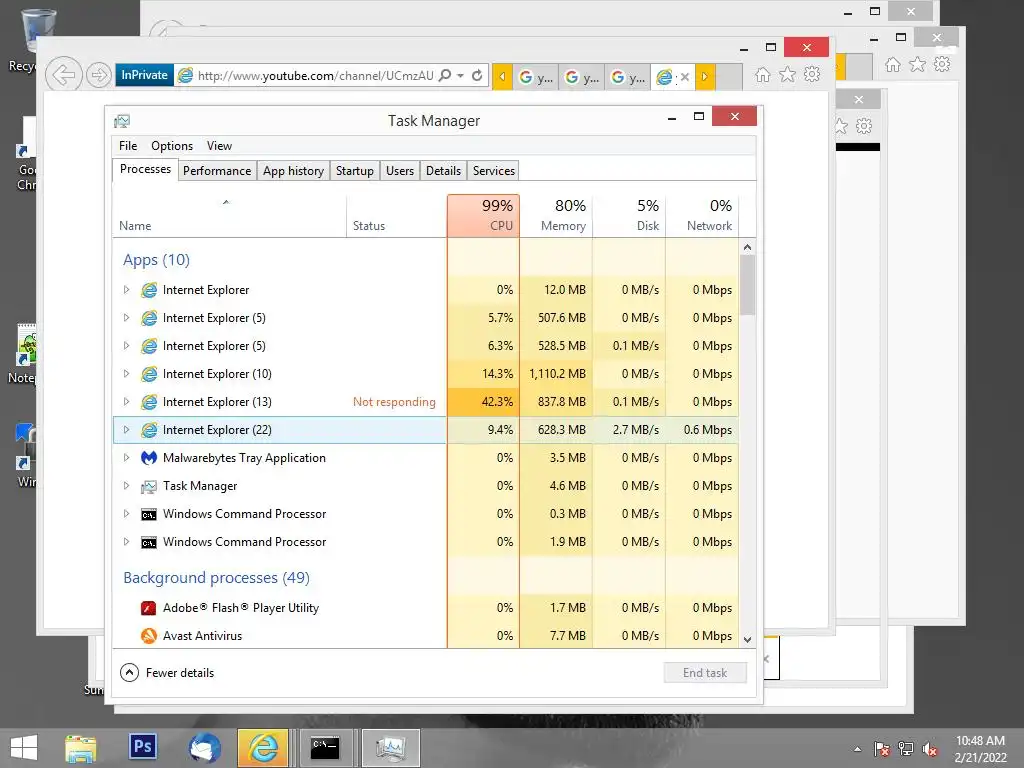Open Home icon in front IE window

point(762,75)
